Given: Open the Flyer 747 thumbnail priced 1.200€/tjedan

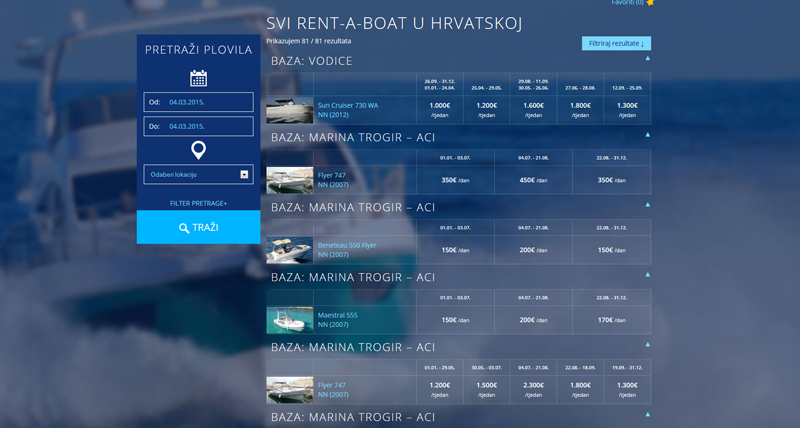Looking at the screenshot, I should point(290,390).
